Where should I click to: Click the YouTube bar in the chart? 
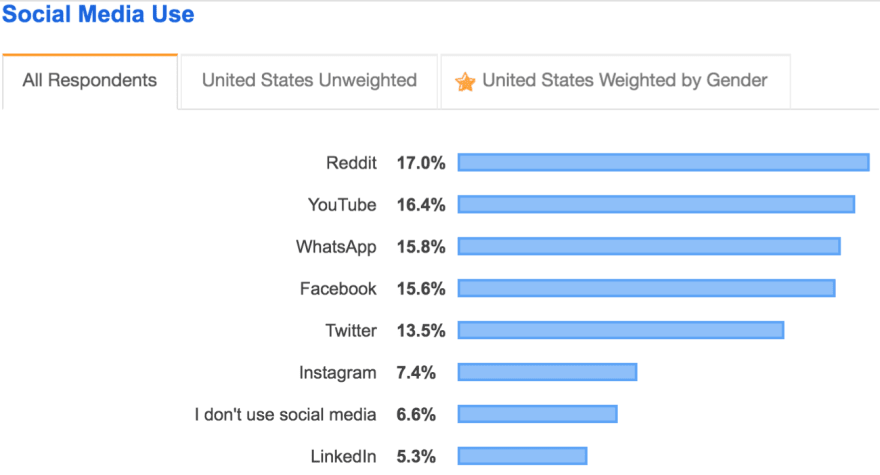pos(656,204)
